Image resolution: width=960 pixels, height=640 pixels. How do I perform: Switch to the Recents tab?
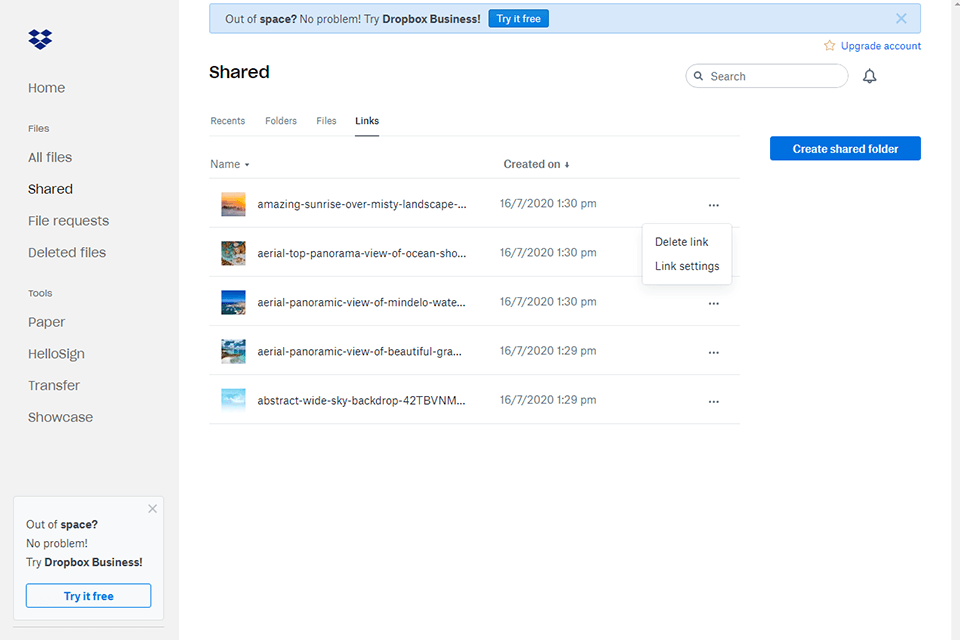point(227,121)
